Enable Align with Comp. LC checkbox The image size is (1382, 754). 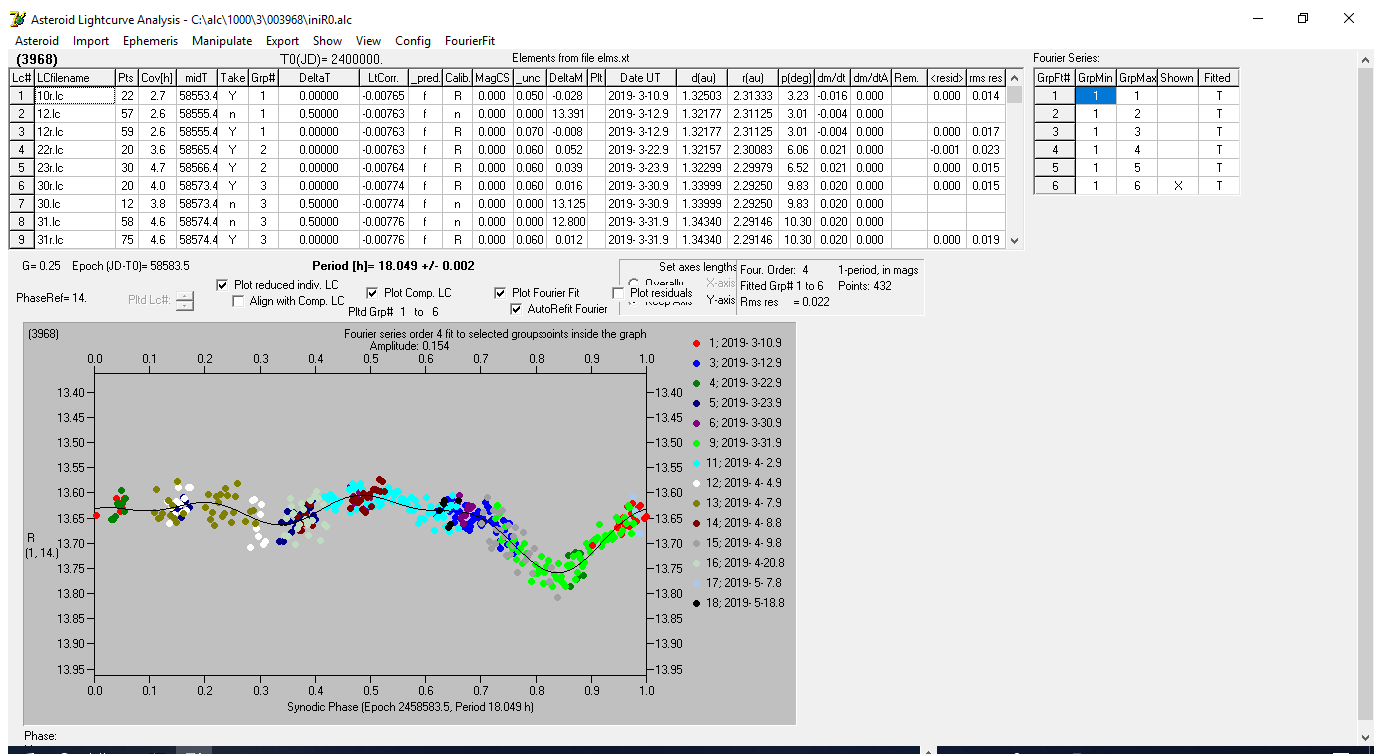(239, 301)
